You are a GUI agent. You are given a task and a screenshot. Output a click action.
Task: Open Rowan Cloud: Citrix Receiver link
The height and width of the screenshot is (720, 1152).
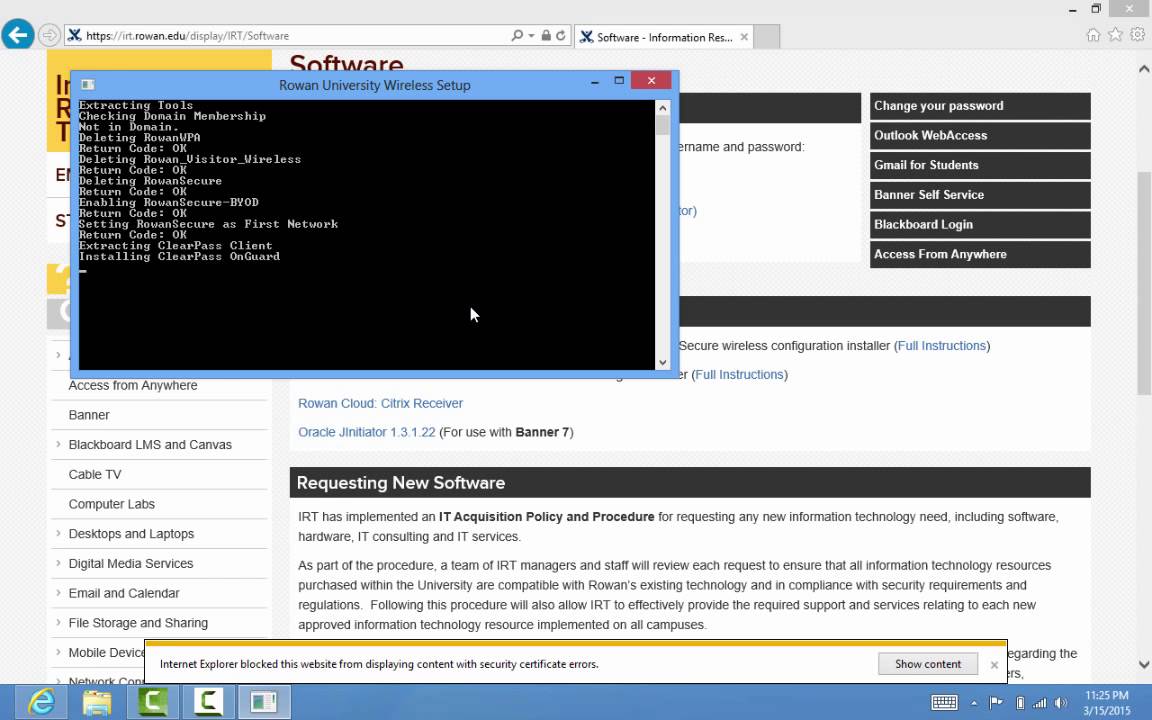pyautogui.click(x=381, y=403)
